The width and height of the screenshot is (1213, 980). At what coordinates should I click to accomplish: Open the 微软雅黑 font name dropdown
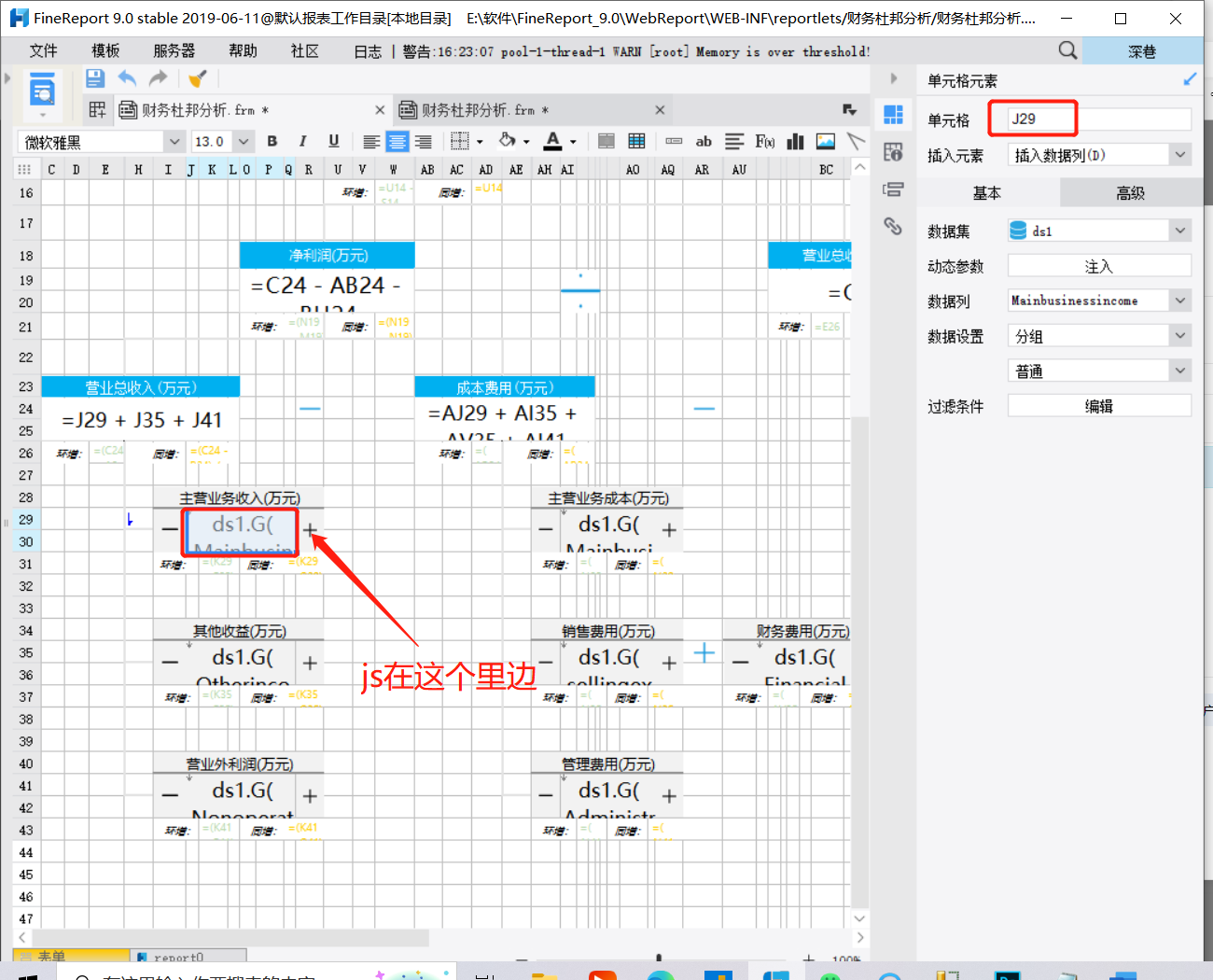(174, 142)
